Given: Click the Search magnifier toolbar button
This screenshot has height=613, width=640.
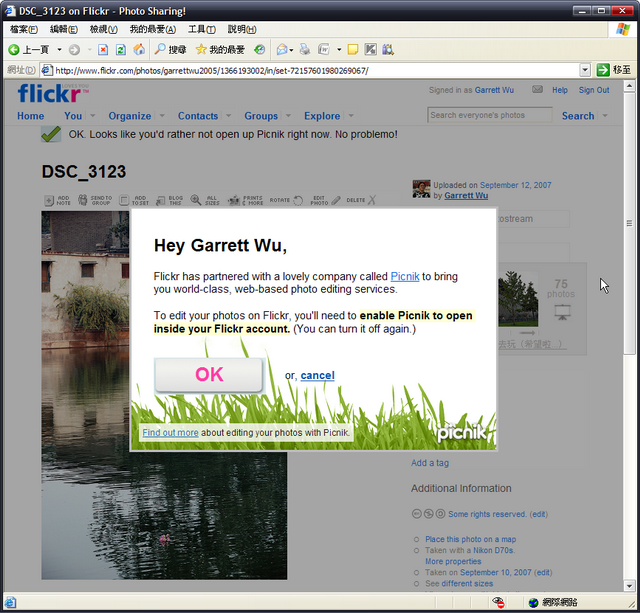Looking at the screenshot, I should 170,50.
